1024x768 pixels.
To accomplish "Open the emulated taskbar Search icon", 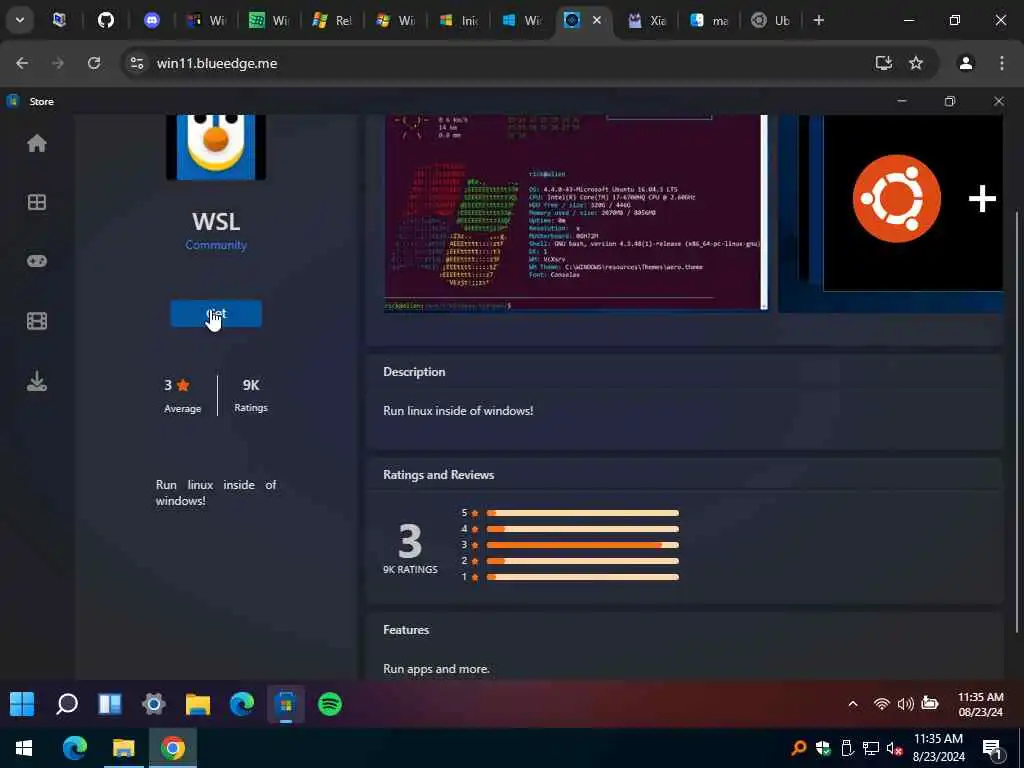I will point(67,704).
